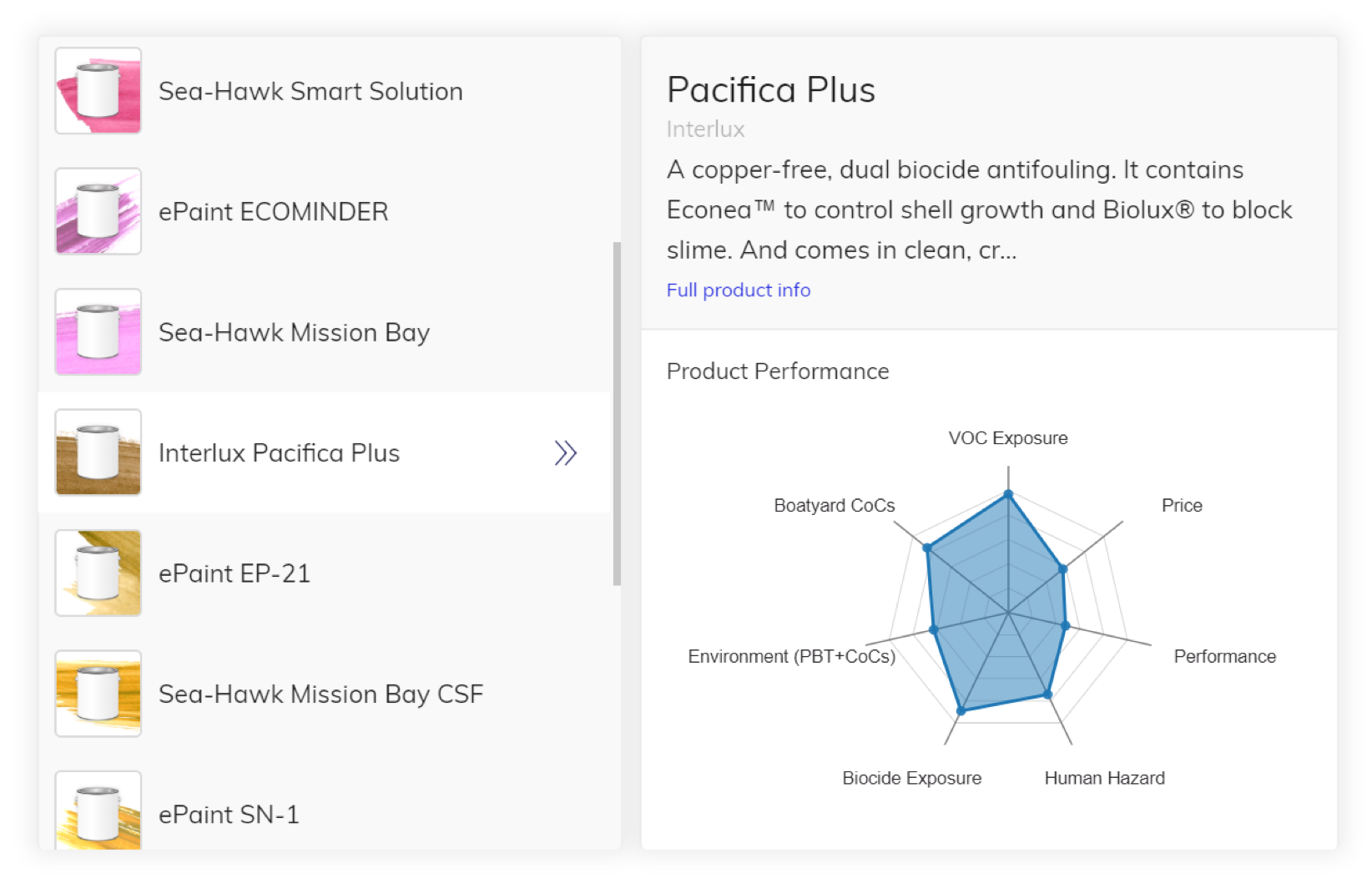1372x894 pixels.
Task: Select the ePaint SN-1 paint can icon
Action: click(x=98, y=811)
